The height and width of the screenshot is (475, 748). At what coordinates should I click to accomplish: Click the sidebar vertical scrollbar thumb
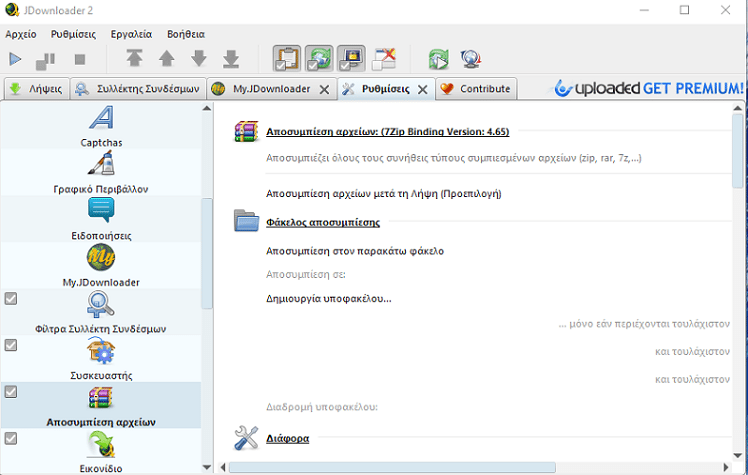point(207,253)
